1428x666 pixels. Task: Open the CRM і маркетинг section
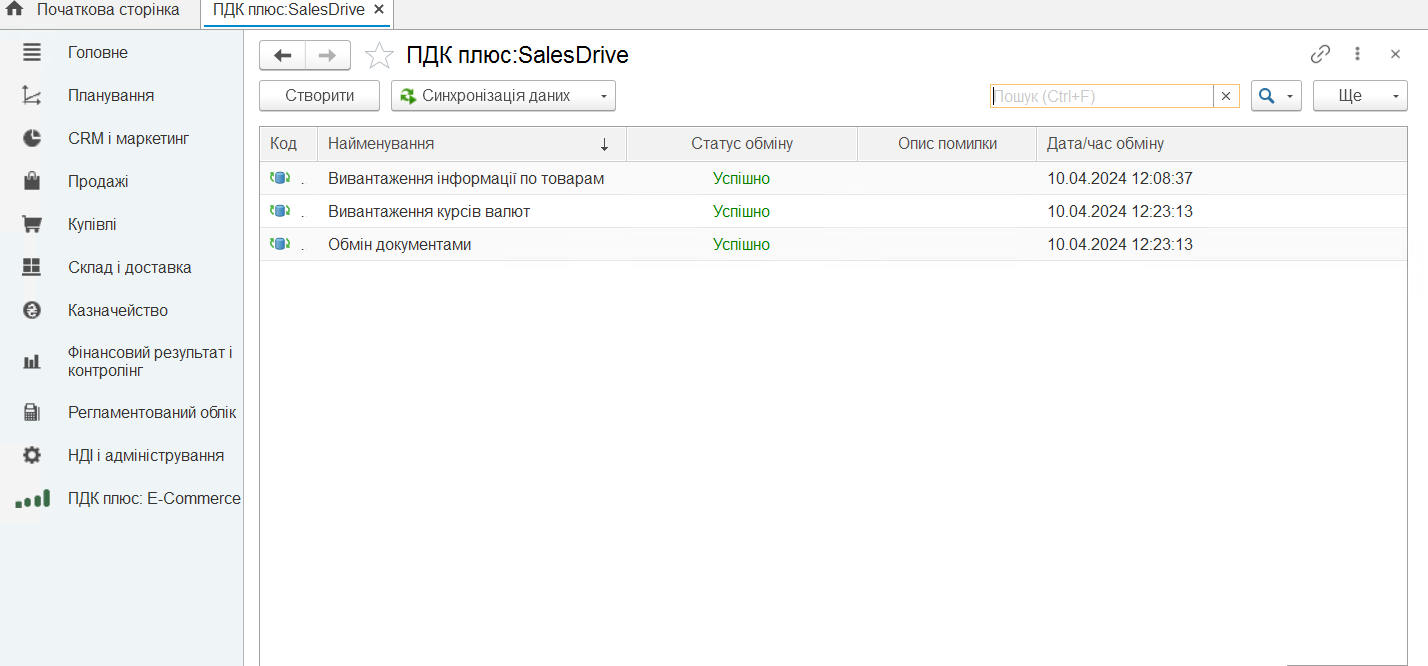tap(129, 138)
